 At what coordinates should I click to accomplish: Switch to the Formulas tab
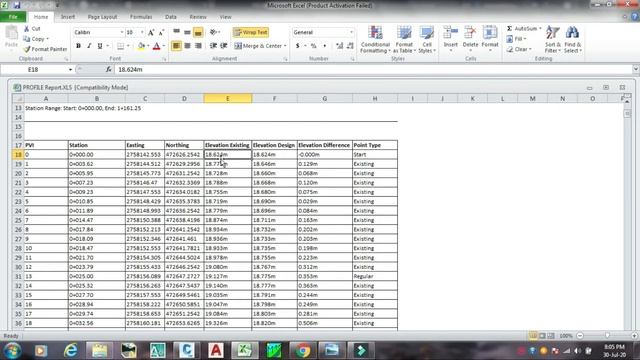click(x=141, y=17)
